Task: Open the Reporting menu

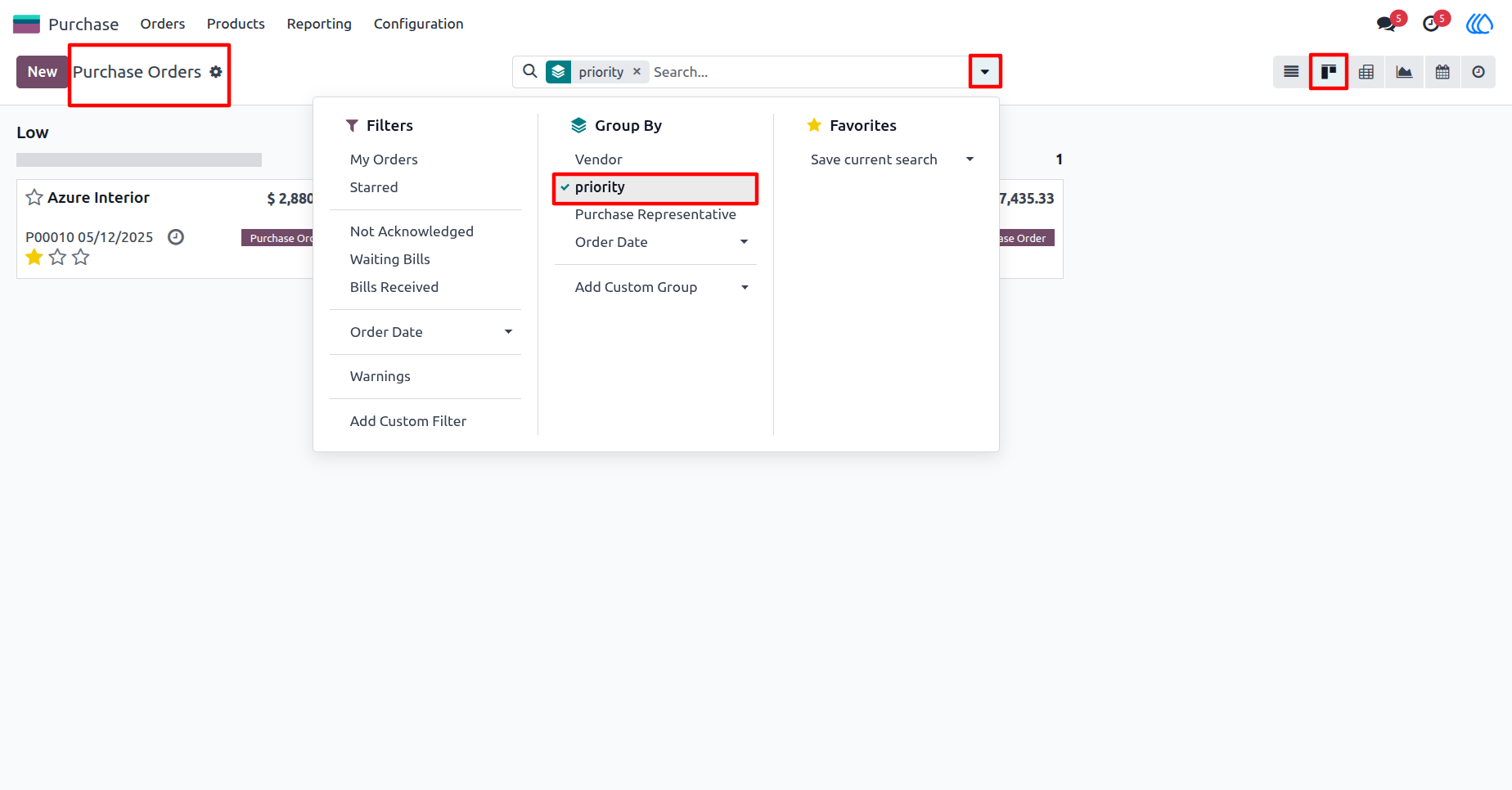Action: pos(319,24)
